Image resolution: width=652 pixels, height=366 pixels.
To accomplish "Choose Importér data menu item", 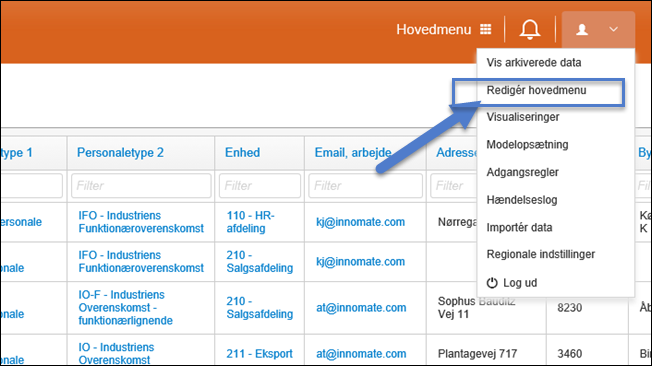I will tap(519, 228).
